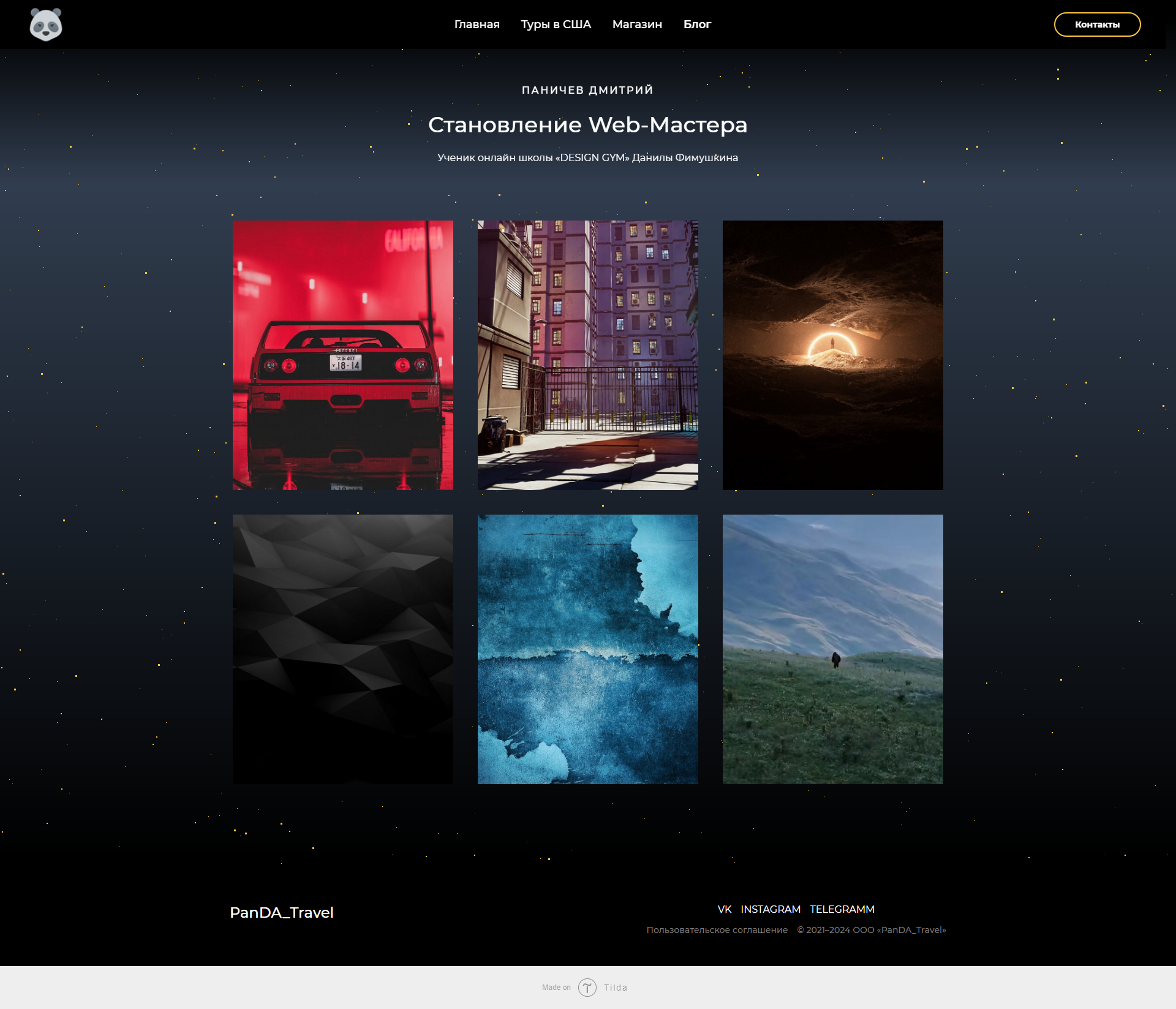Click the Made on Tilda label
1176x1009 pixels.
point(585,988)
